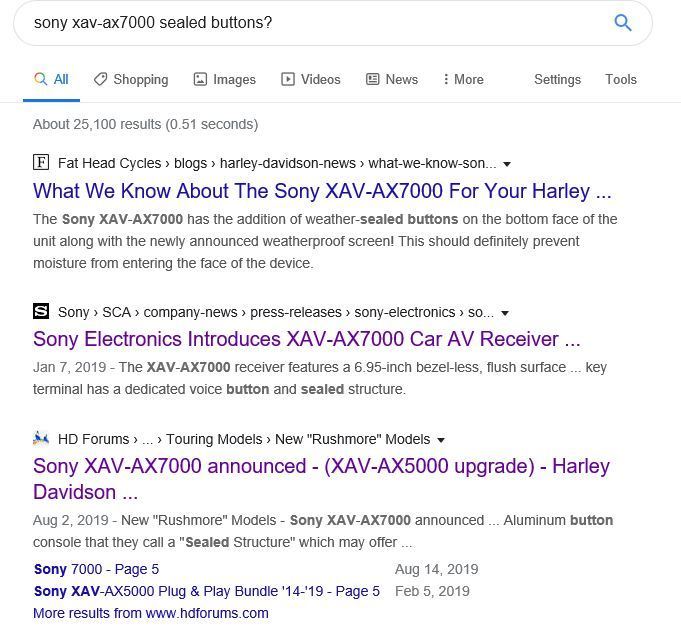
Task: Open 'Sony Electronics Introduces XAV-AX7000' result
Action: [307, 339]
